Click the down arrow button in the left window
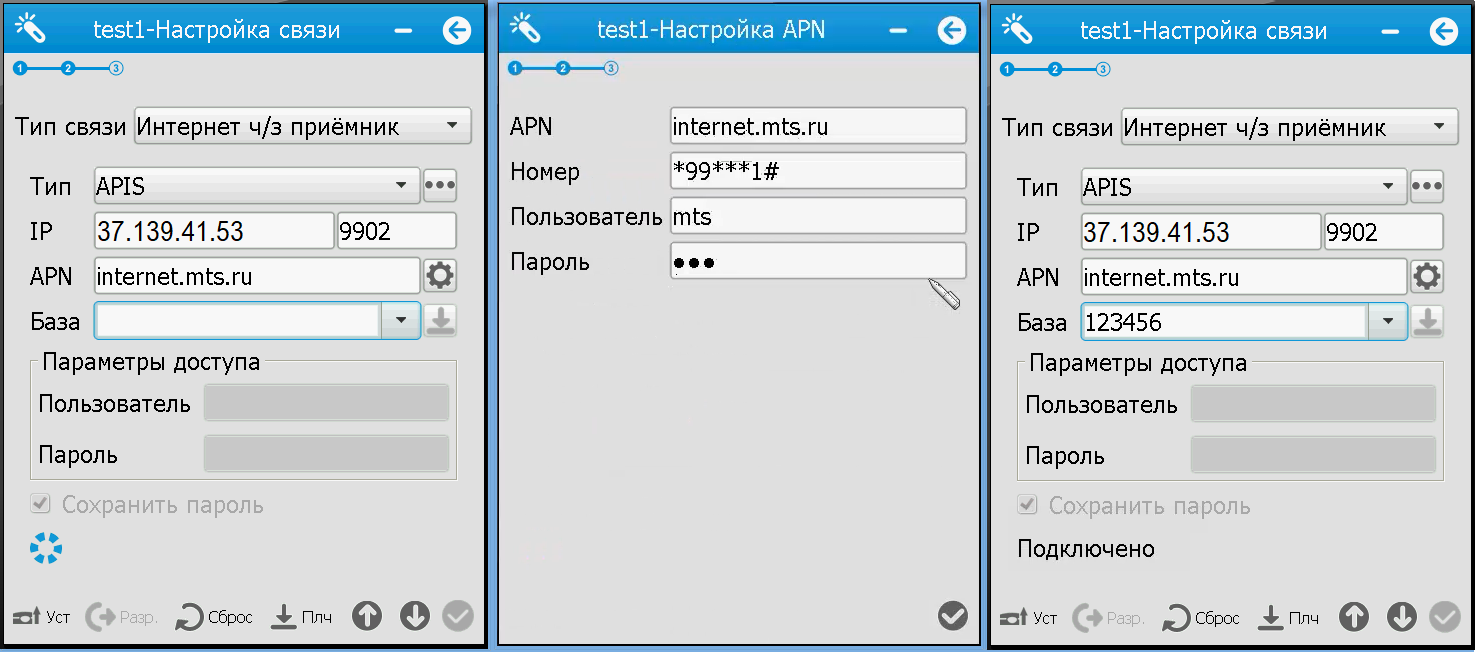 click(415, 616)
